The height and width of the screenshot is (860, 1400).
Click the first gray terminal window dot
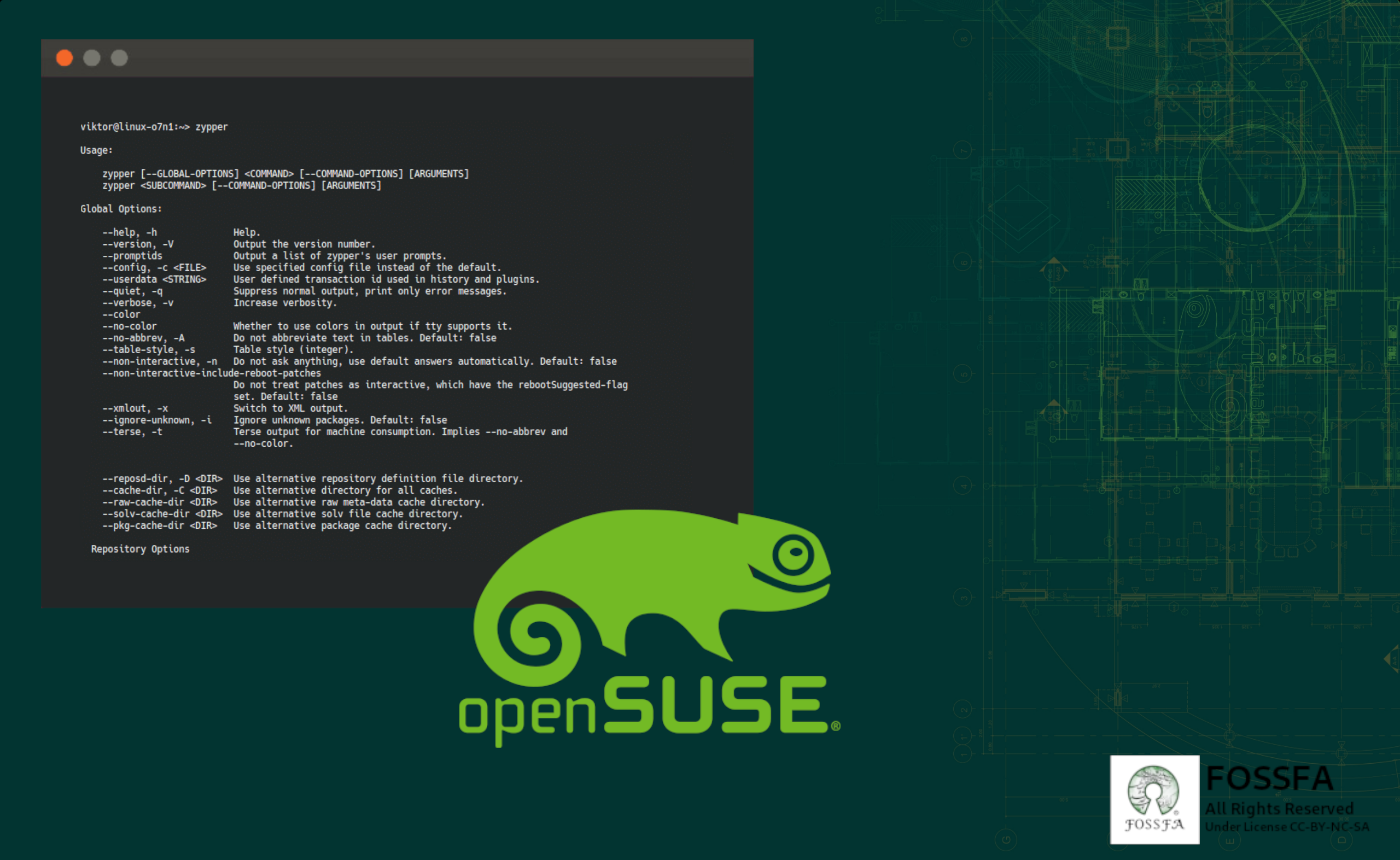tap(91, 58)
